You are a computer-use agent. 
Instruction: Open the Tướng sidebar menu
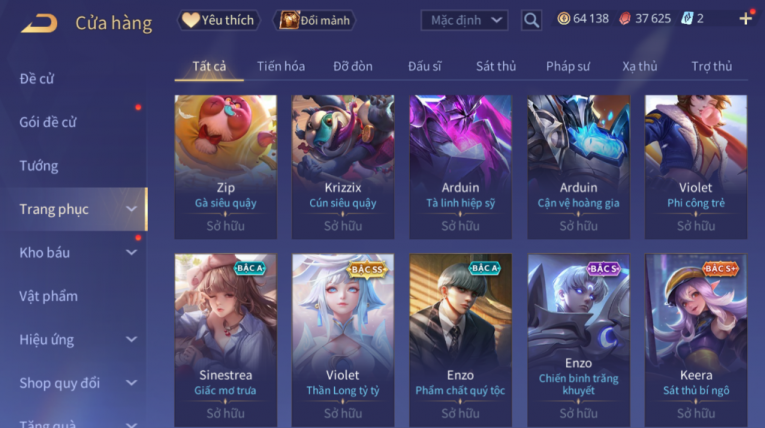click(39, 166)
